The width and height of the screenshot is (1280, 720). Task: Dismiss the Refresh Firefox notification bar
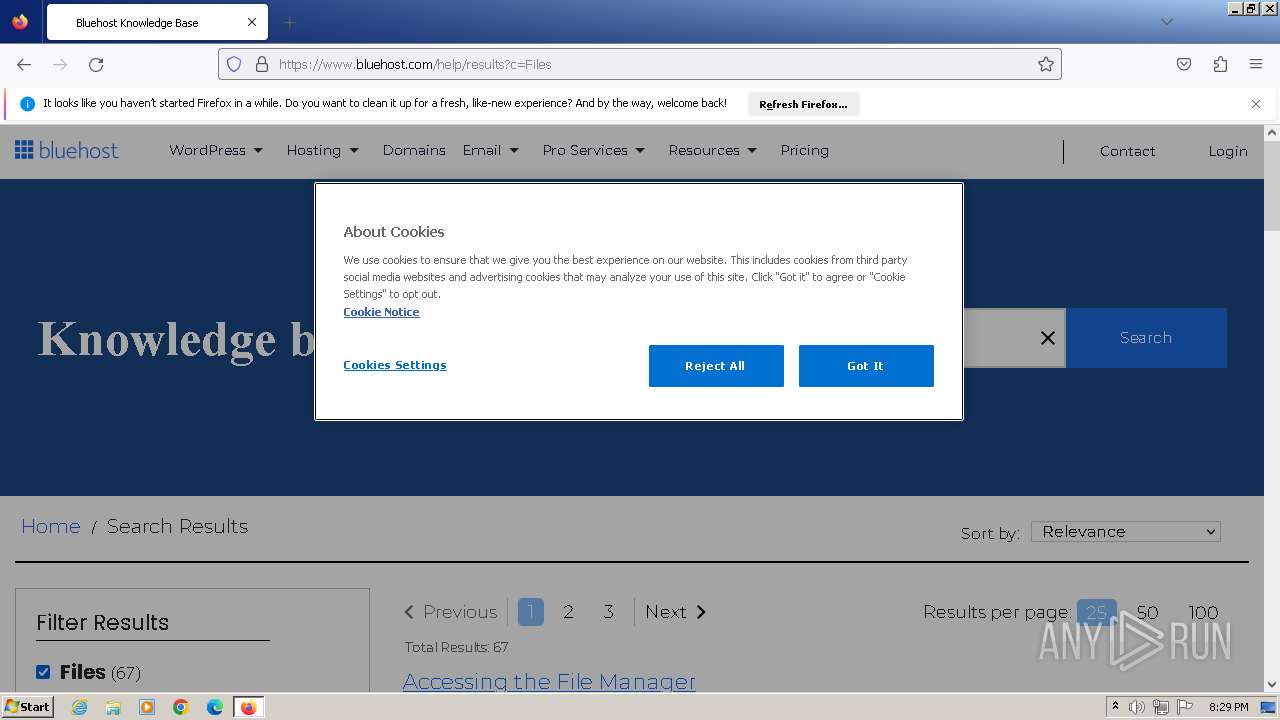coord(1256,104)
